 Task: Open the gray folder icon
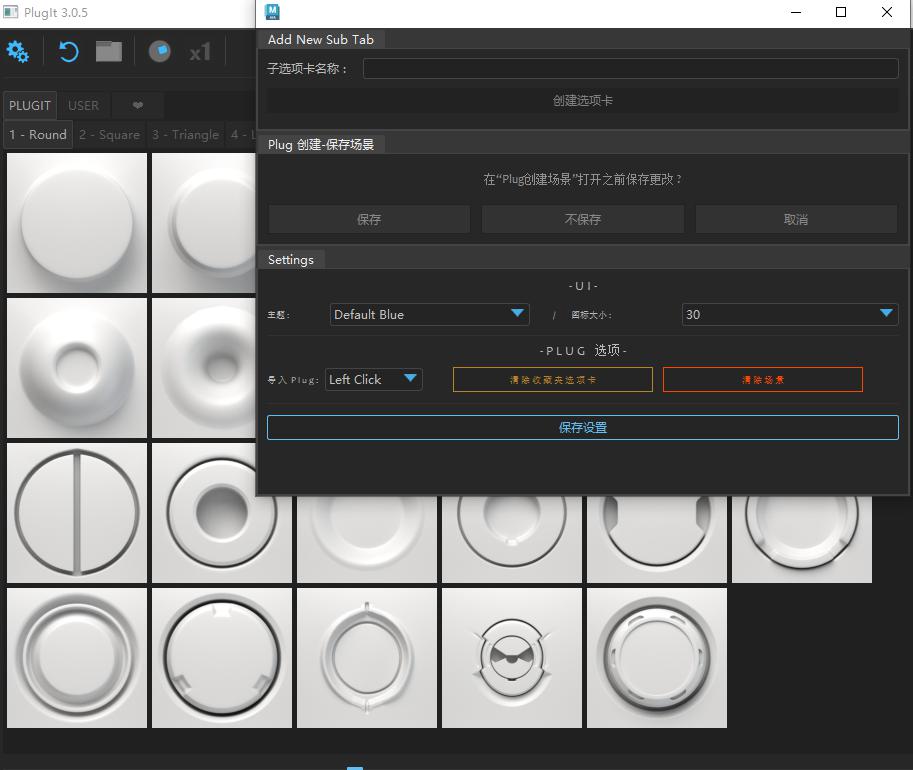[x=108, y=51]
